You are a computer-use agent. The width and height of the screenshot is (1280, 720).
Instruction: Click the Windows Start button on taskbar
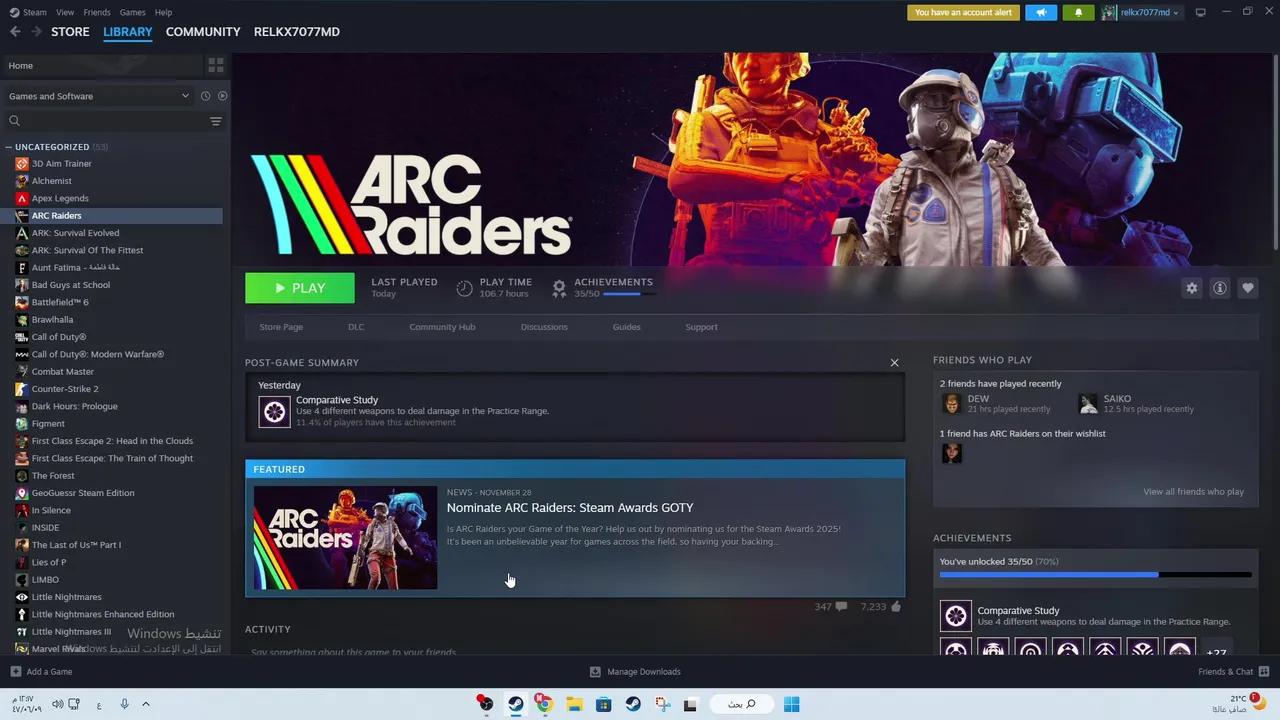point(791,704)
